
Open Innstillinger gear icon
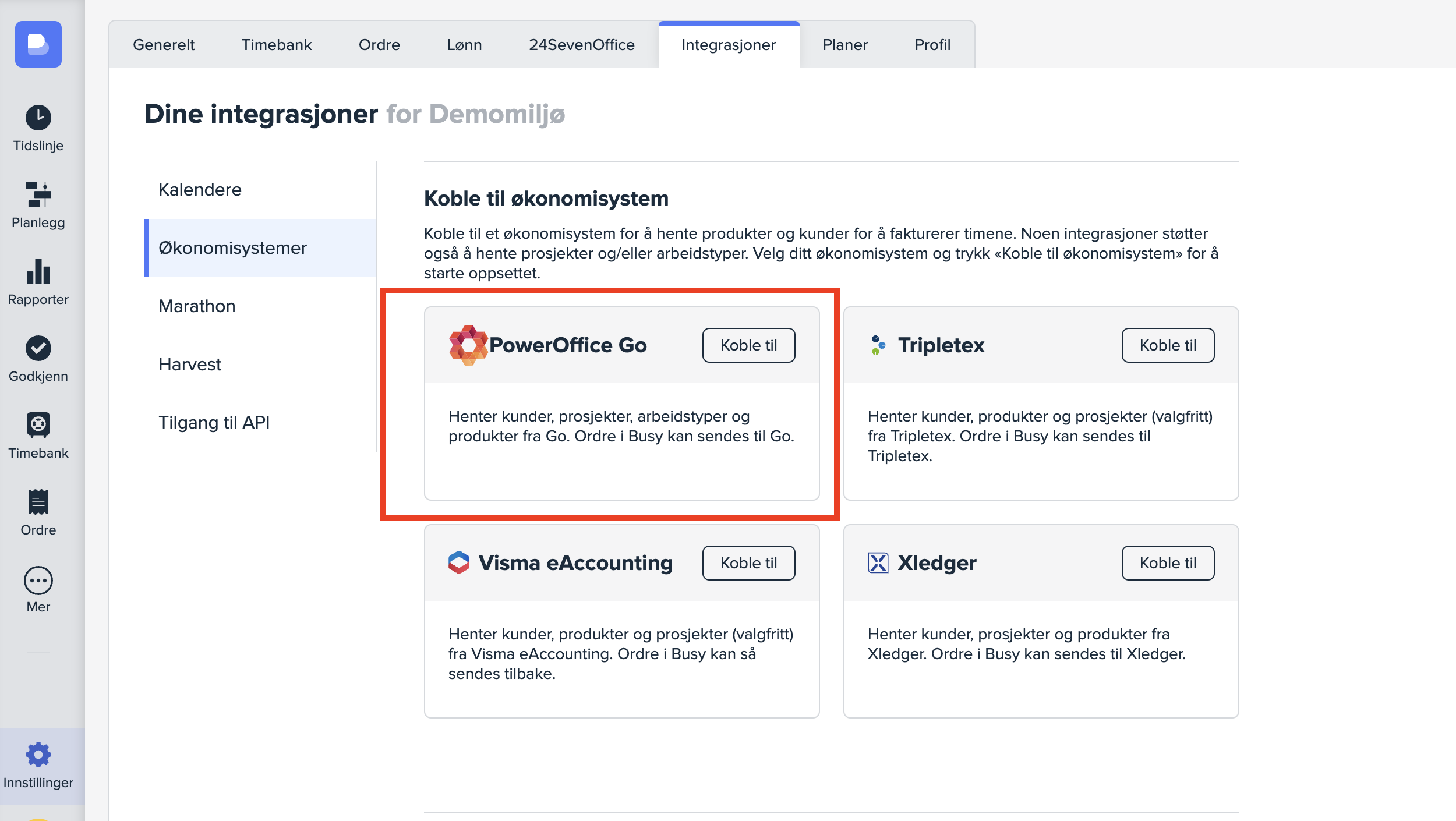(x=38, y=755)
